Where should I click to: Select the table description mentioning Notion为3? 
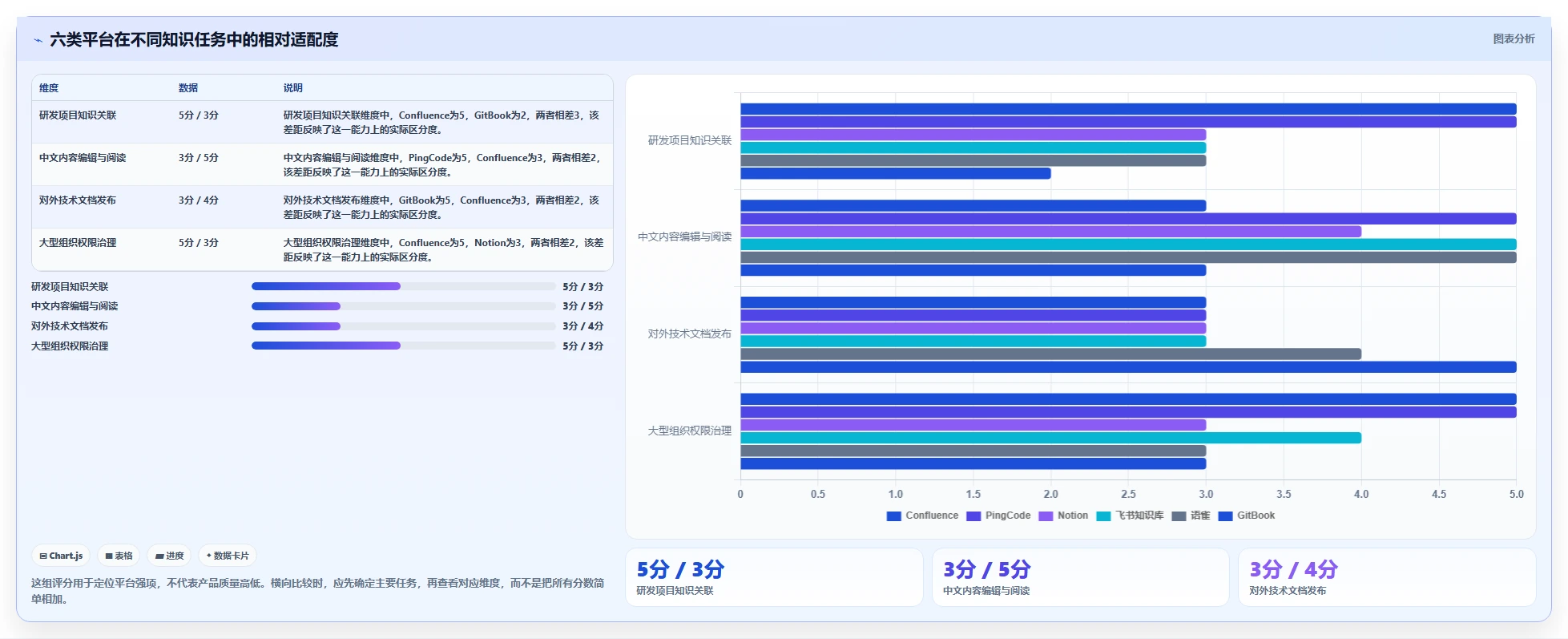(x=442, y=250)
